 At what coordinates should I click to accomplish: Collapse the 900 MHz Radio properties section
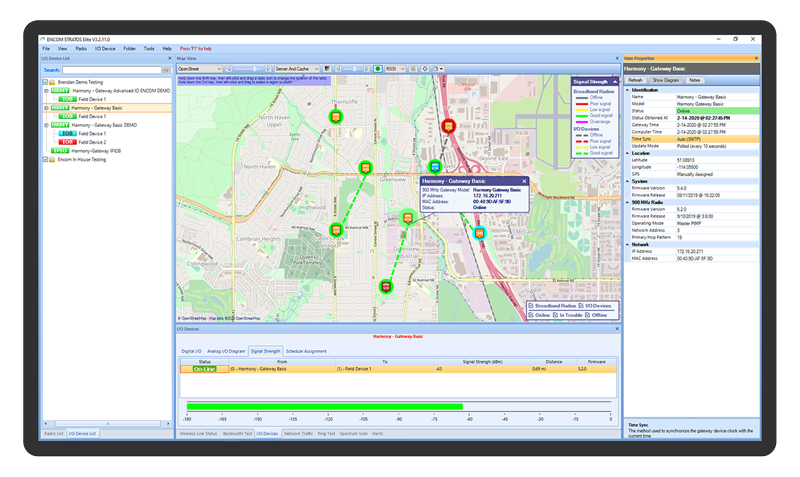point(628,203)
